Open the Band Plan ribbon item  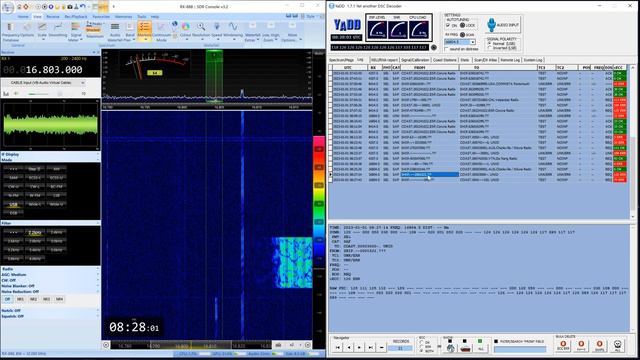130,32
